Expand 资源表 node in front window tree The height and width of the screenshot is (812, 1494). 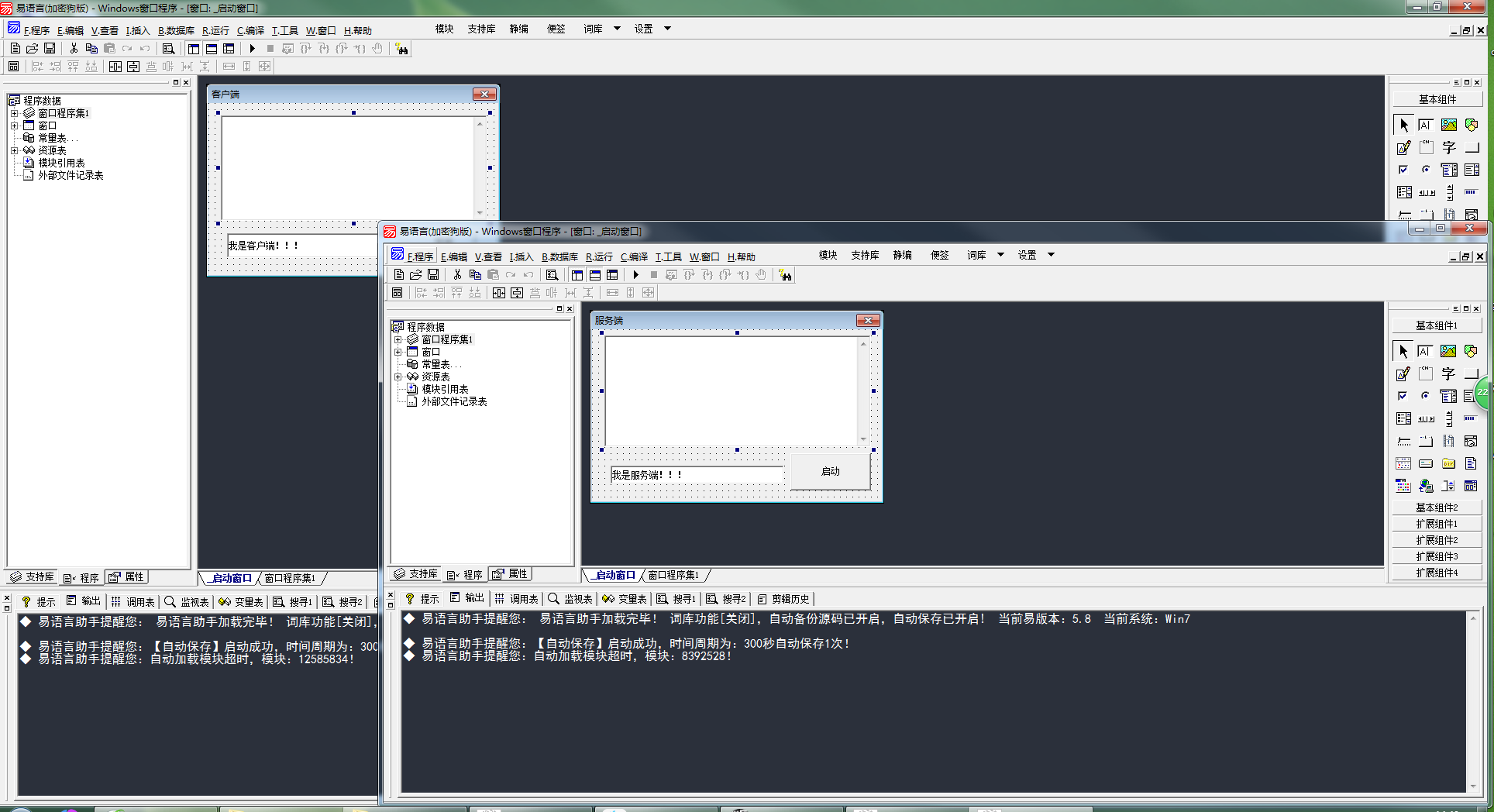pyautogui.click(x=398, y=377)
